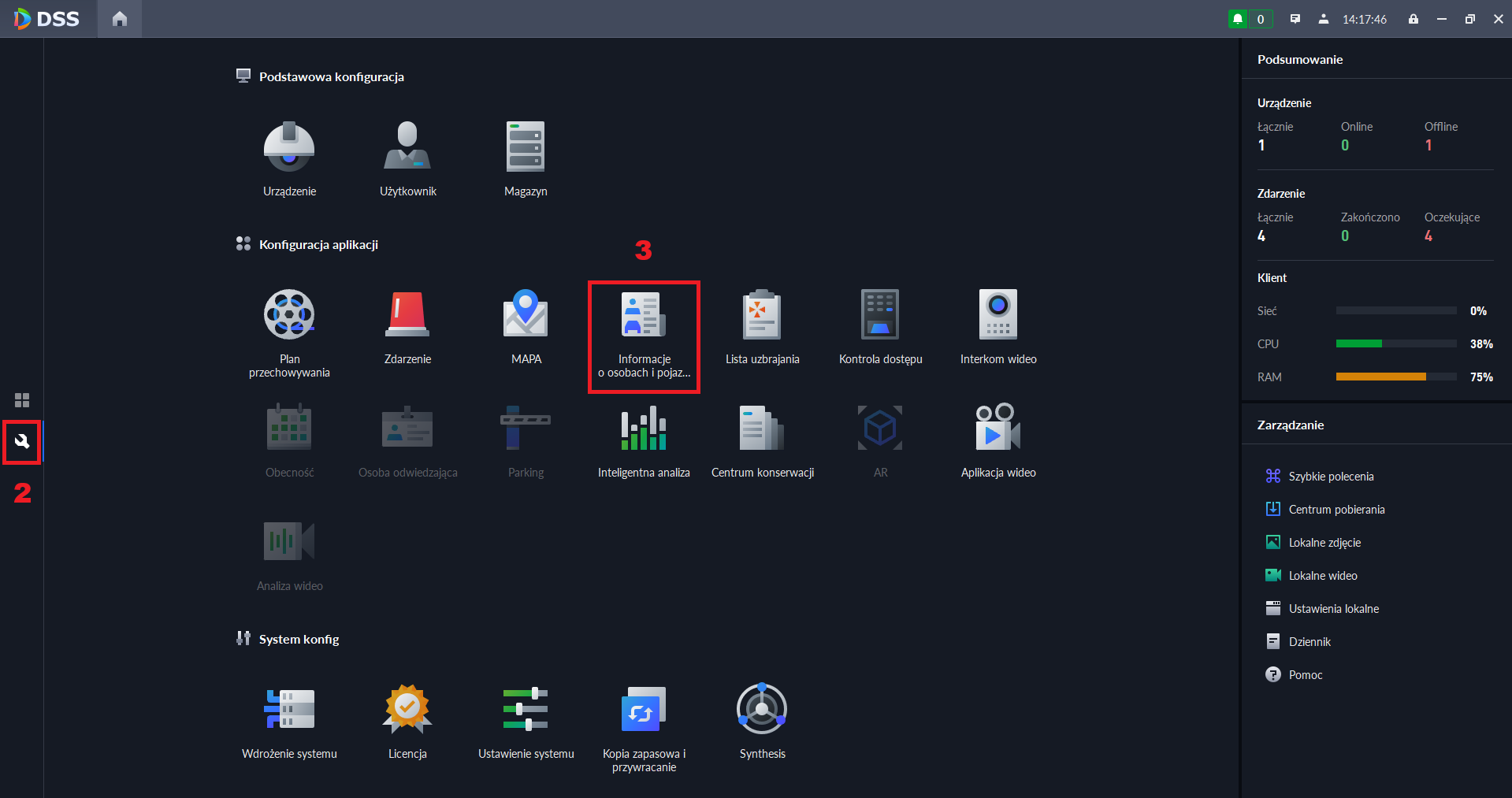Open the Urządzenie device configuration
This screenshot has width=1512, height=798.
click(289, 158)
